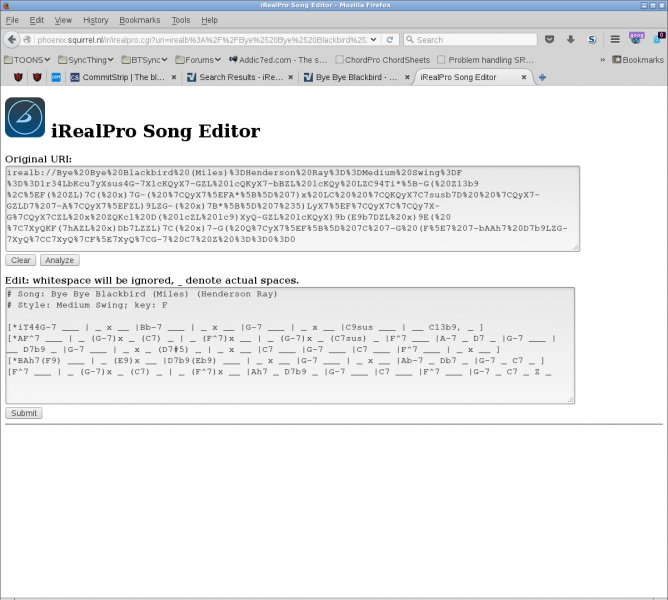Click the browser back arrow button
Image resolution: width=668 pixels, height=600 pixels.
(x=12, y=40)
